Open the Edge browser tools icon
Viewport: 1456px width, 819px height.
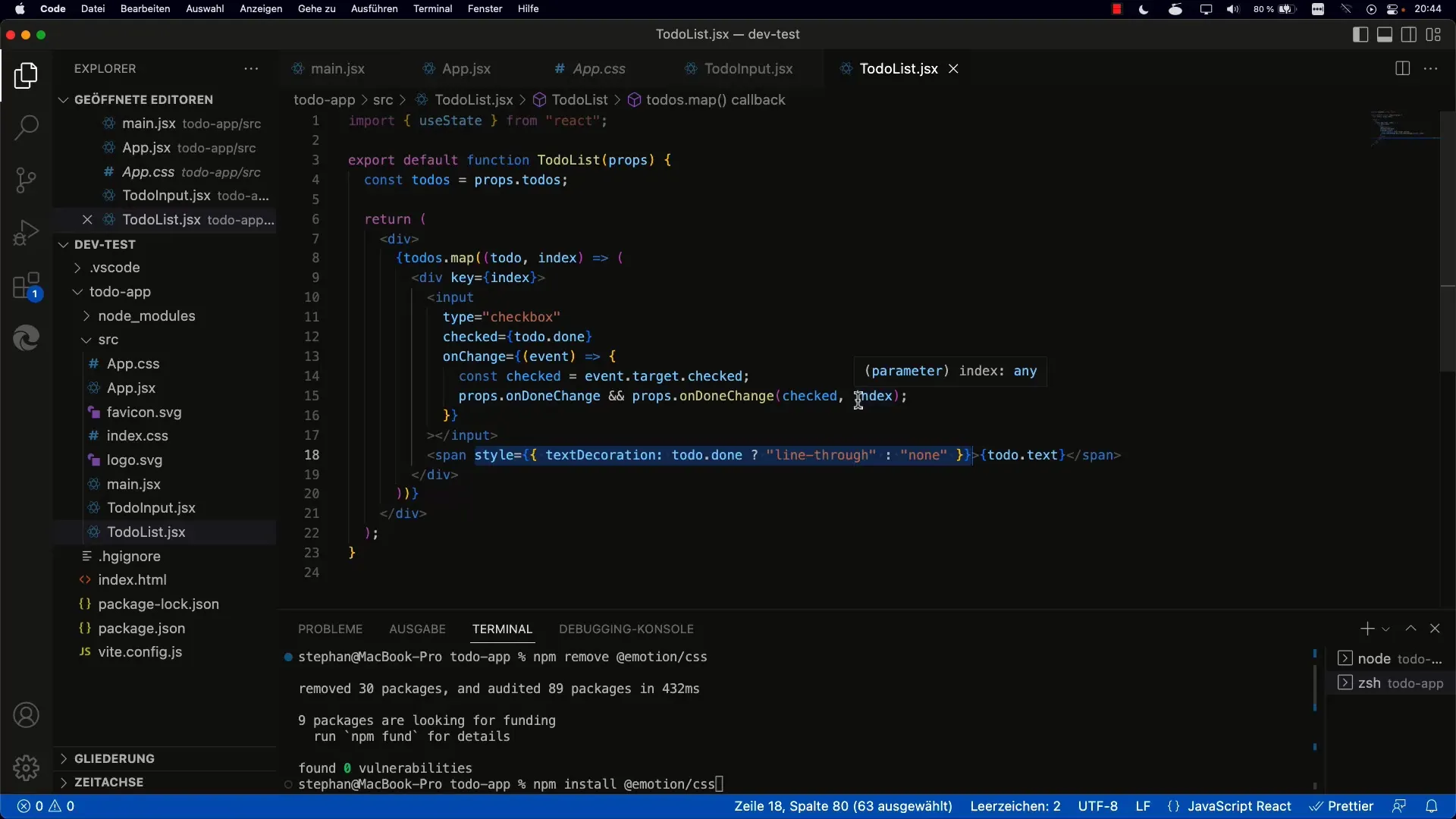(x=26, y=338)
